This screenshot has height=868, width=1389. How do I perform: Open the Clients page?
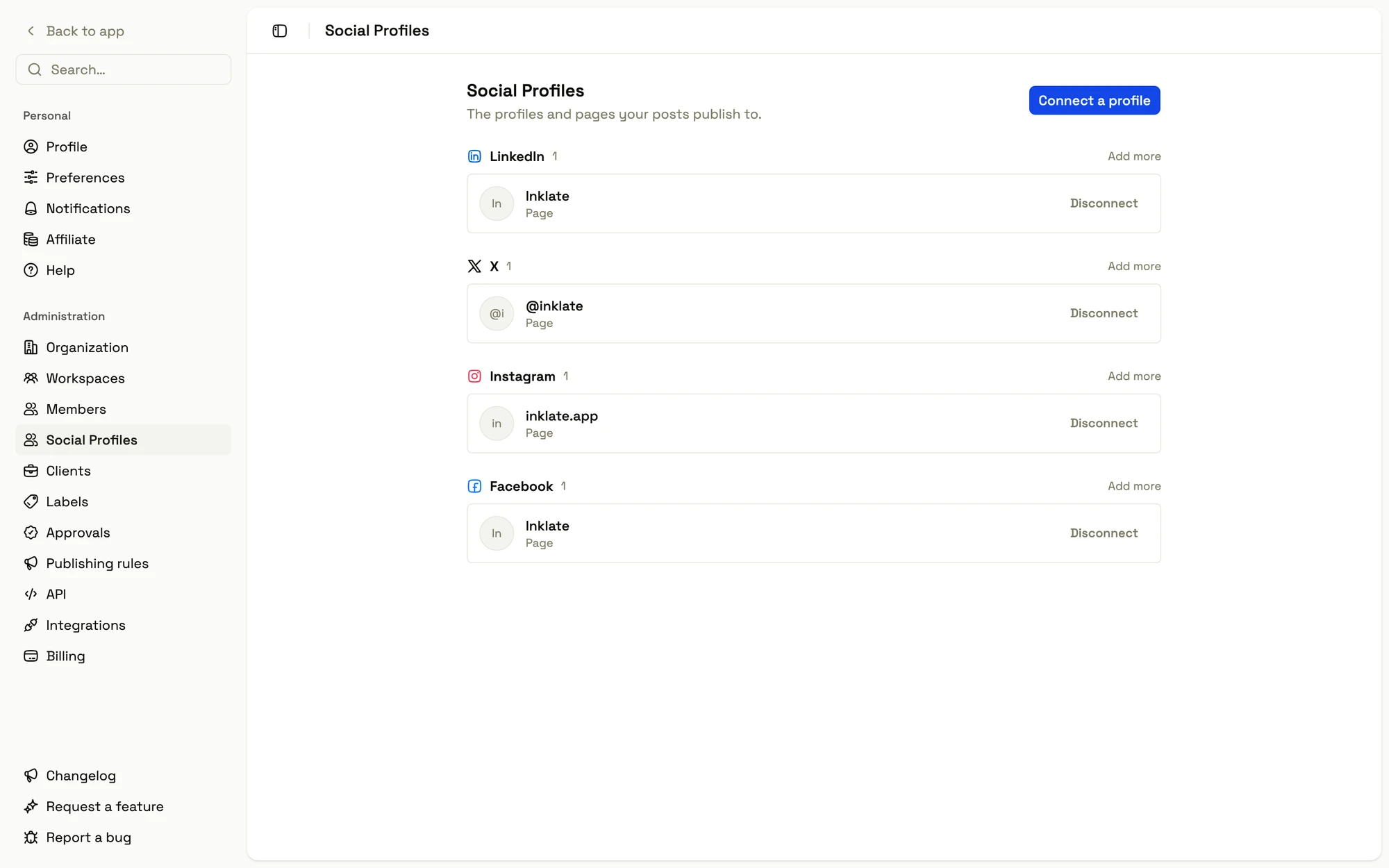[123, 471]
